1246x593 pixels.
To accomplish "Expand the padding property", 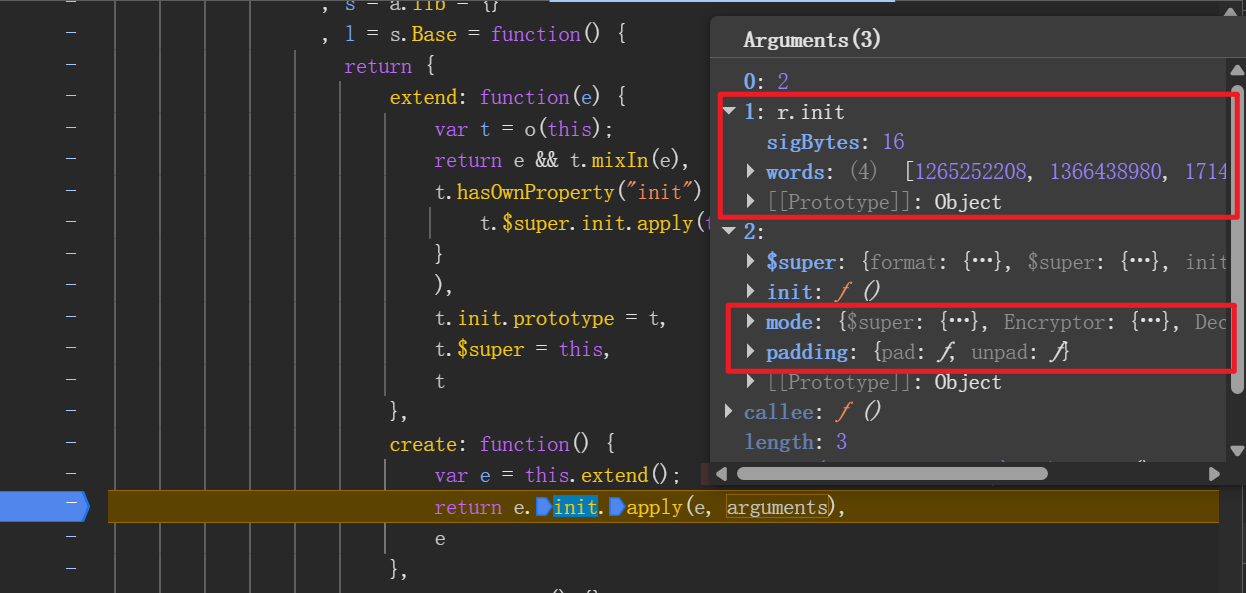I will tap(752, 352).
